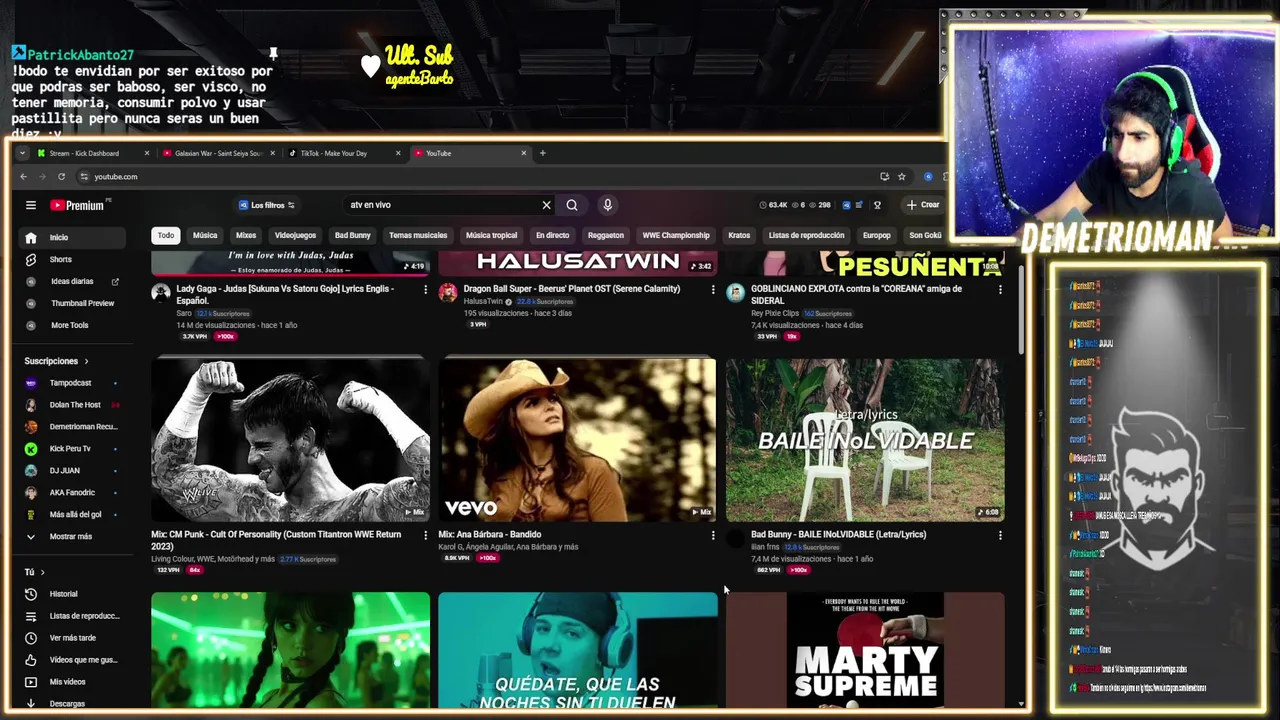Open the Crear dropdown button
1280x720 pixels.
(x=923, y=205)
